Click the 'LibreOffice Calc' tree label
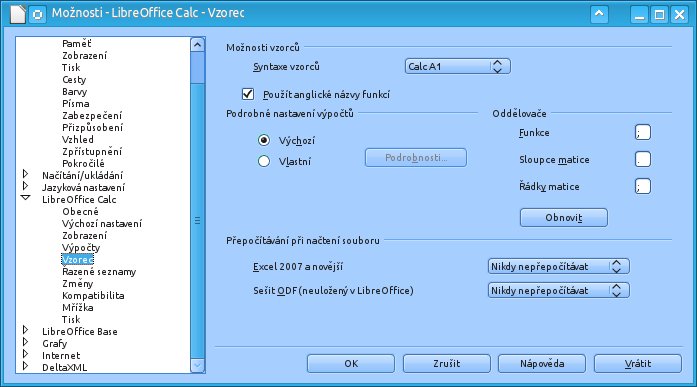 click(79, 199)
